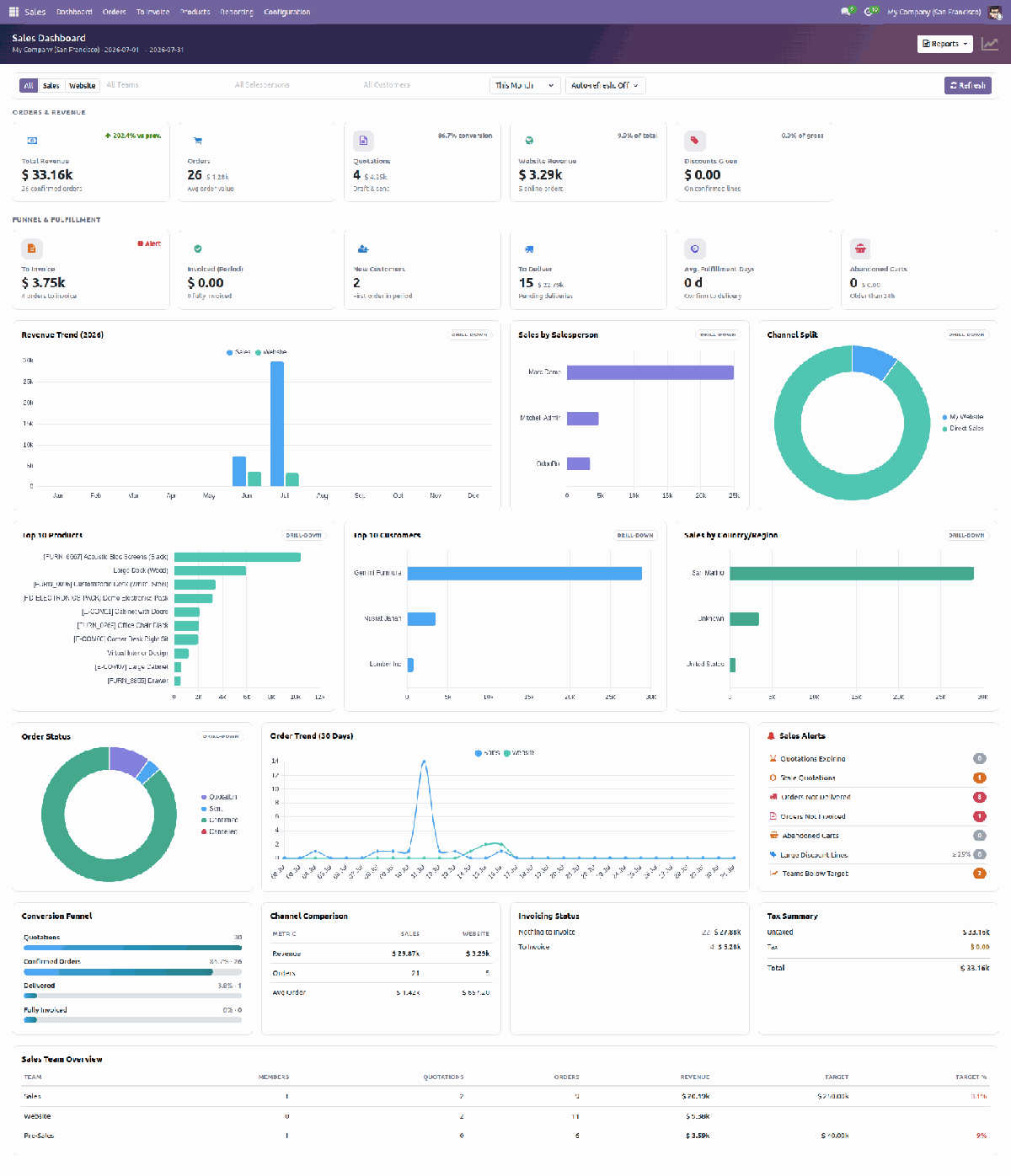The height and width of the screenshot is (1176, 1011).
Task: Click the Avg. Fulfillment Days clock icon
Action: [x=695, y=249]
